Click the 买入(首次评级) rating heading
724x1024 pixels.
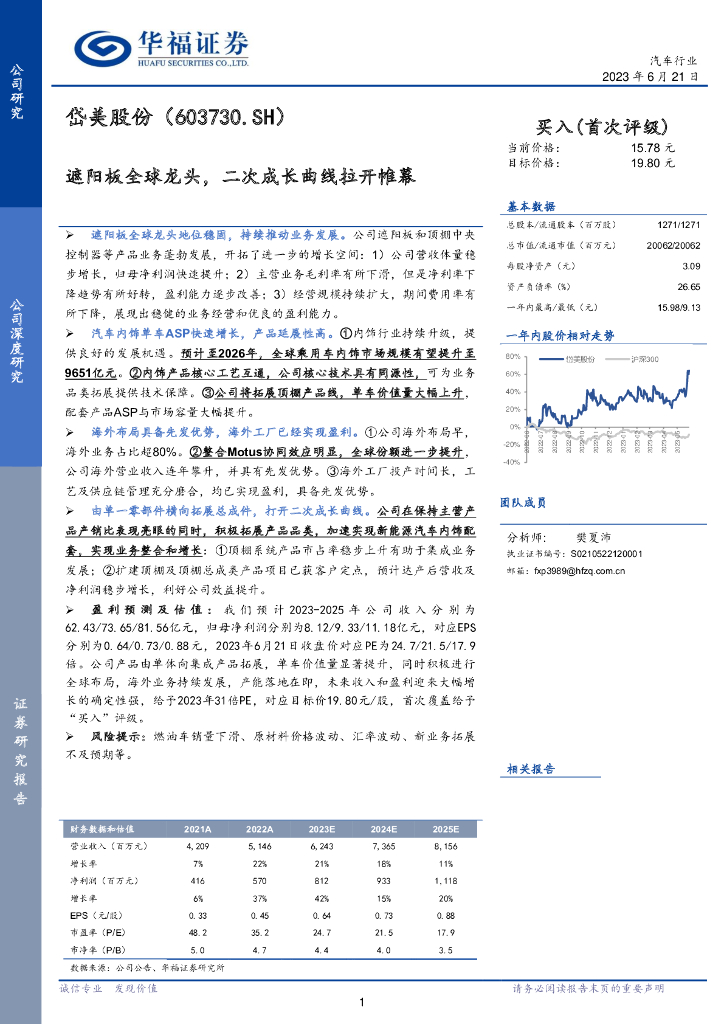click(x=602, y=127)
